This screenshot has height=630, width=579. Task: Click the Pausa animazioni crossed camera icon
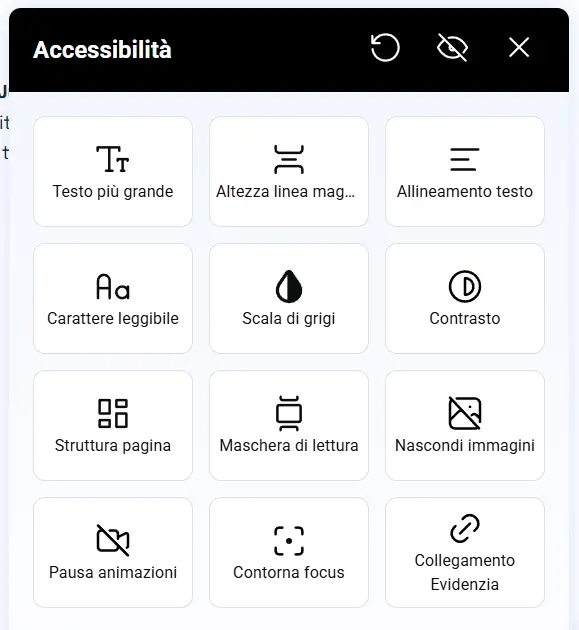click(113, 540)
